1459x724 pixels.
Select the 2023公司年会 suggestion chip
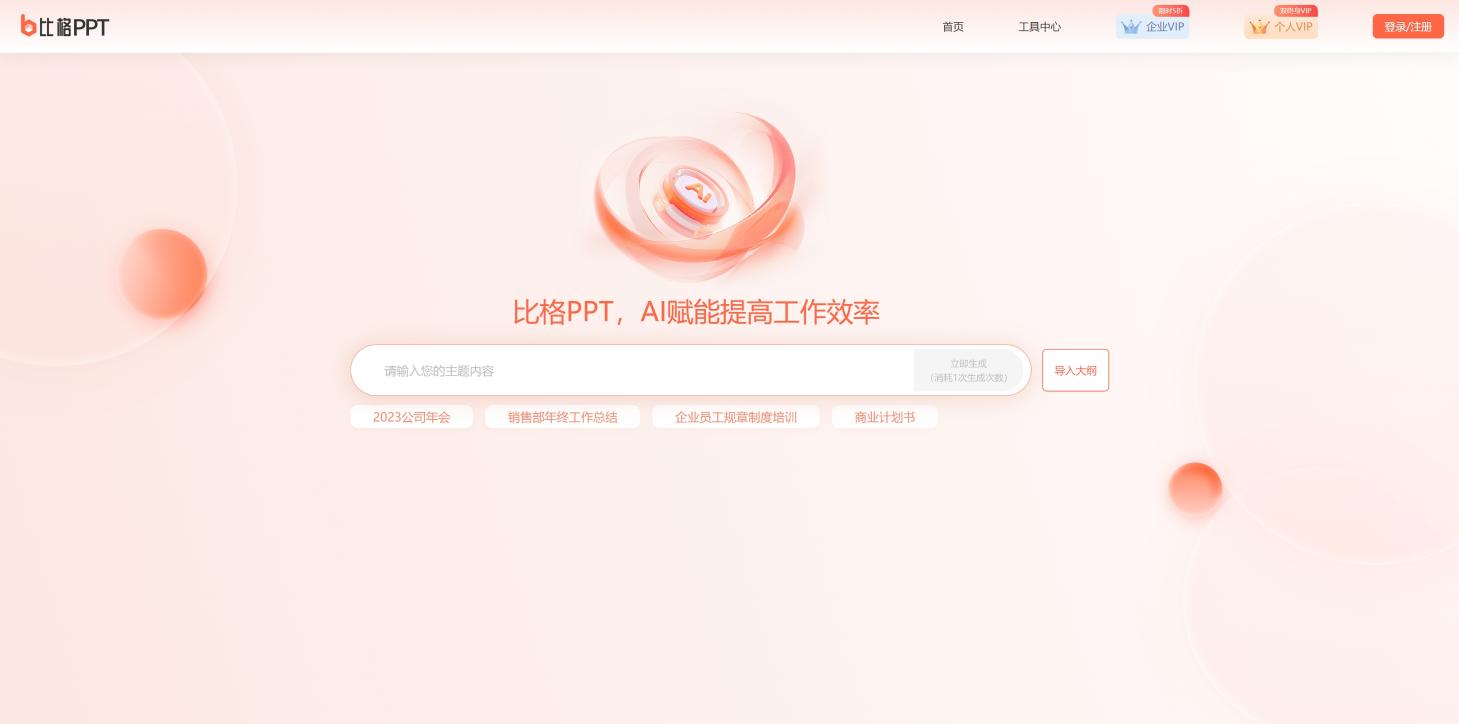point(411,417)
